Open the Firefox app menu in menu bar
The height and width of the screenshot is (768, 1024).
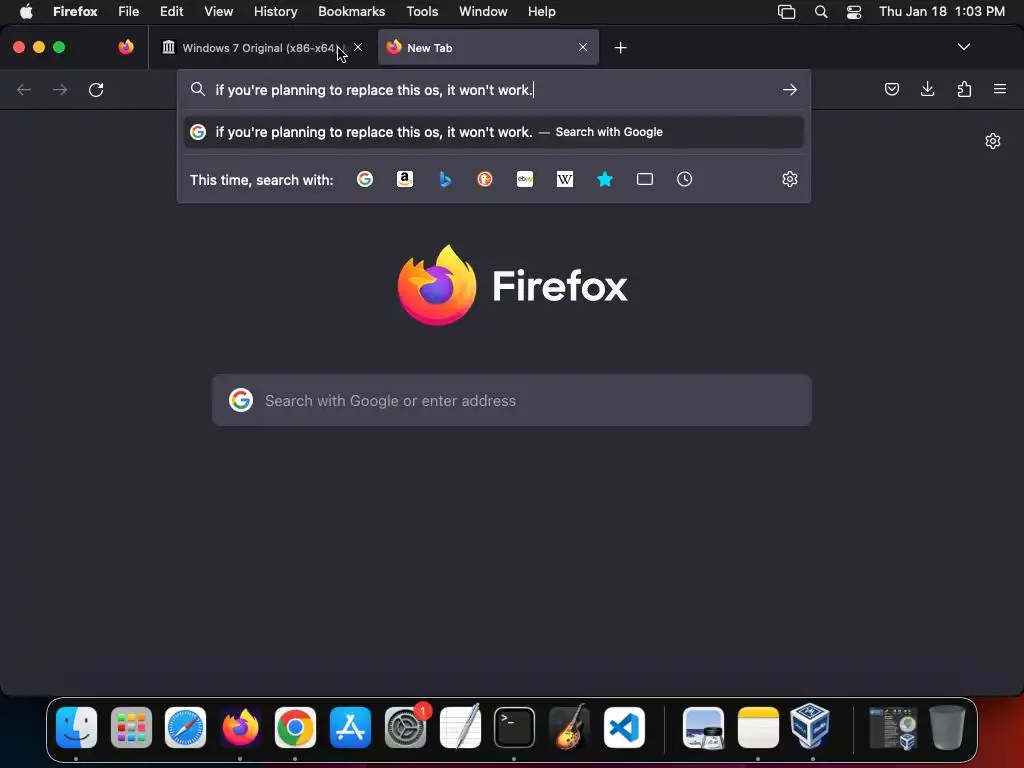click(75, 11)
